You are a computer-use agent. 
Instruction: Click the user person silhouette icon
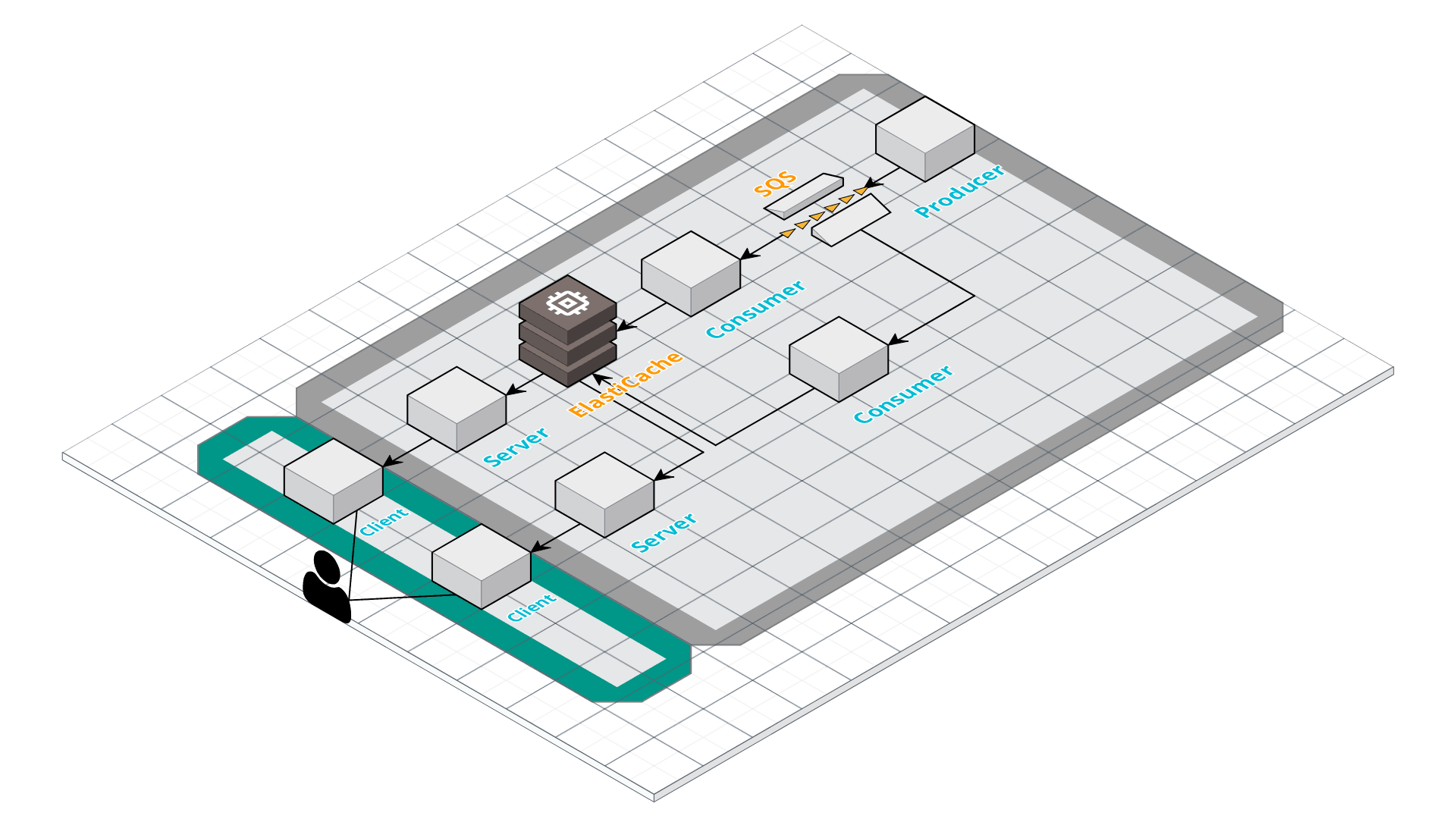click(327, 586)
